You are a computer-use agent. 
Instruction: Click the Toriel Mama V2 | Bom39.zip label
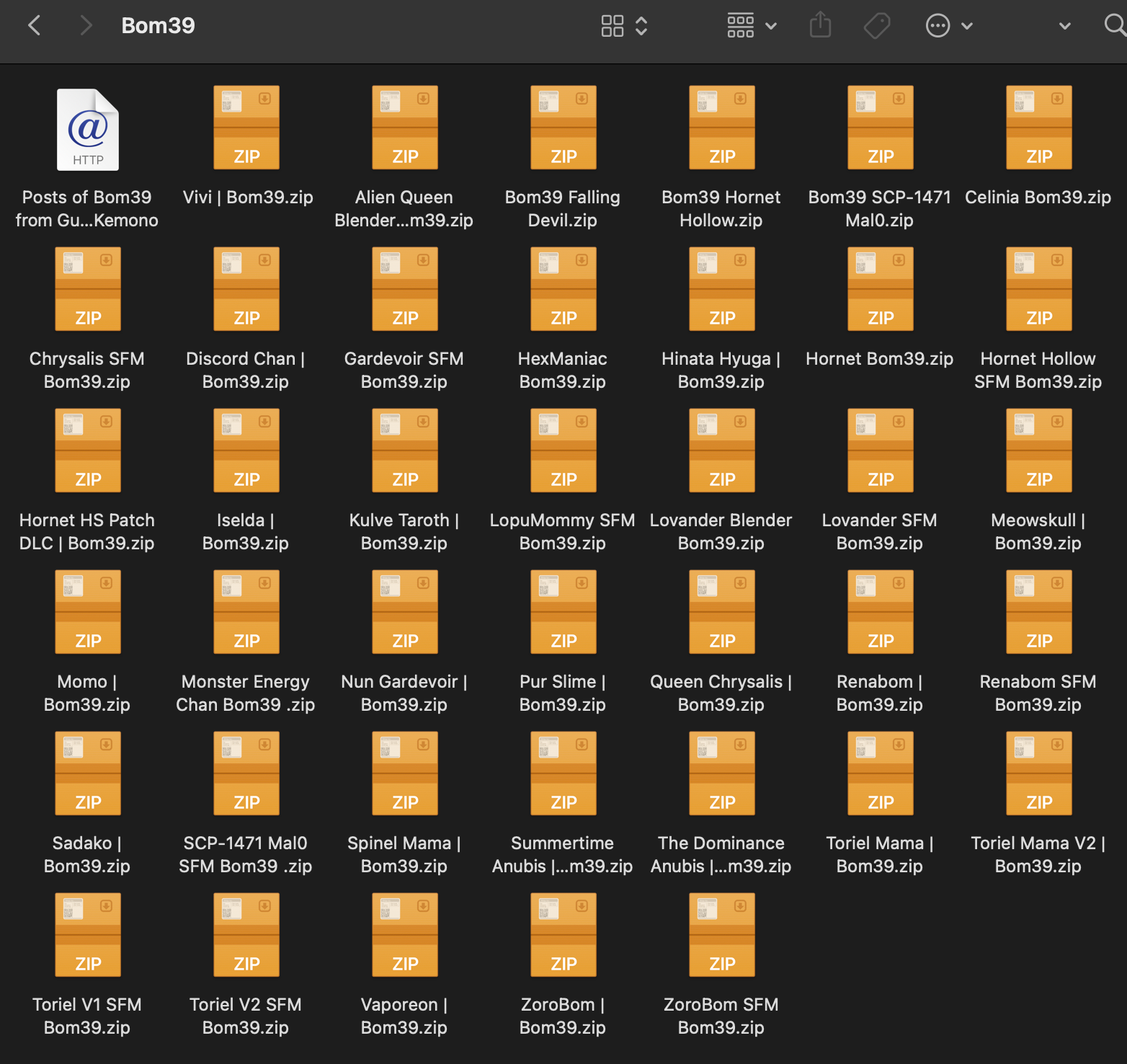[x=1038, y=855]
